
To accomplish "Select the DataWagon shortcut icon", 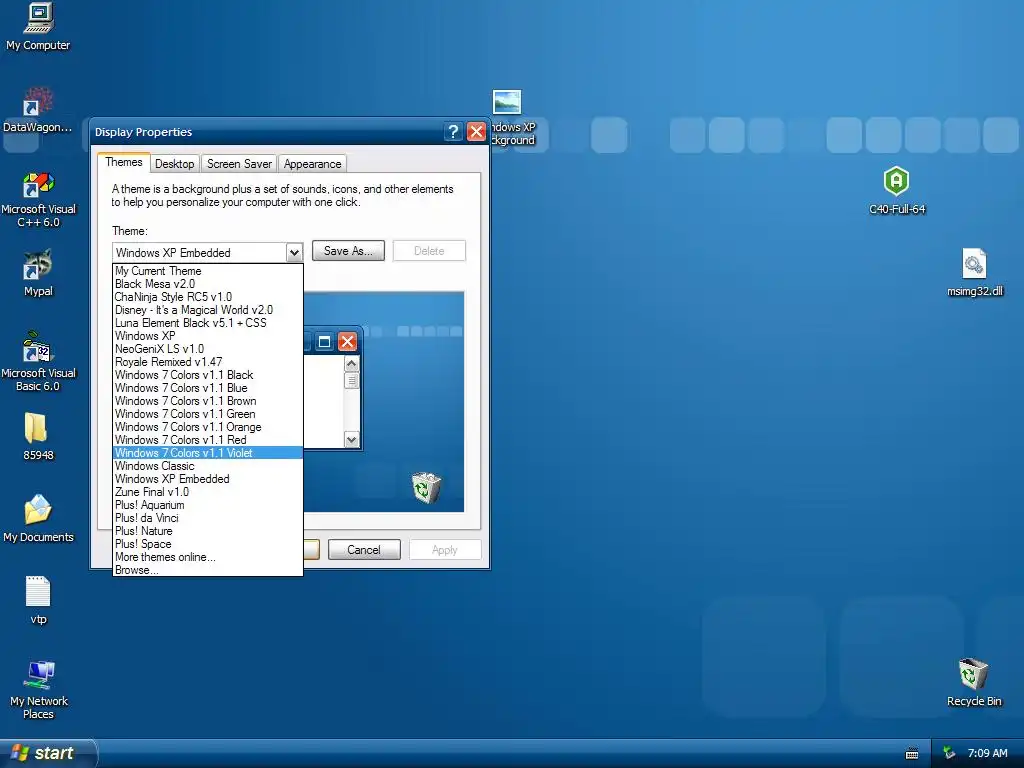I will 38,110.
